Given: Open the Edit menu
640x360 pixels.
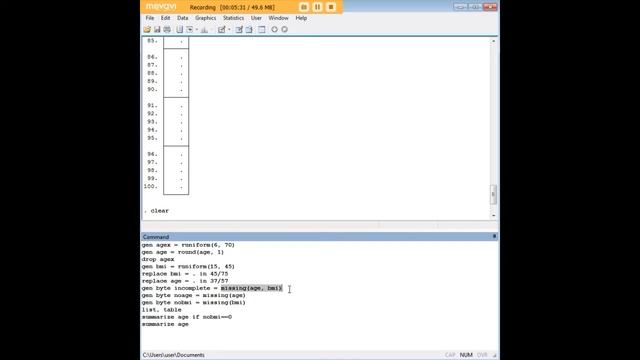Looking at the screenshot, I should pos(165,18).
